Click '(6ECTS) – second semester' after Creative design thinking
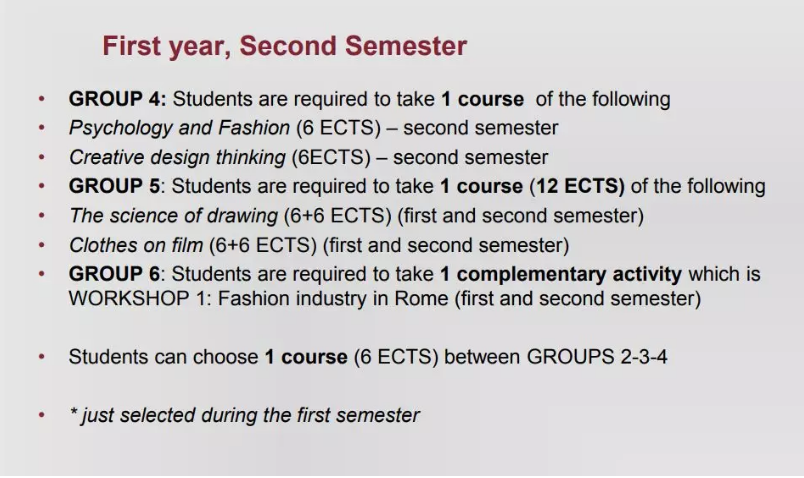The width and height of the screenshot is (804, 478). click(419, 157)
